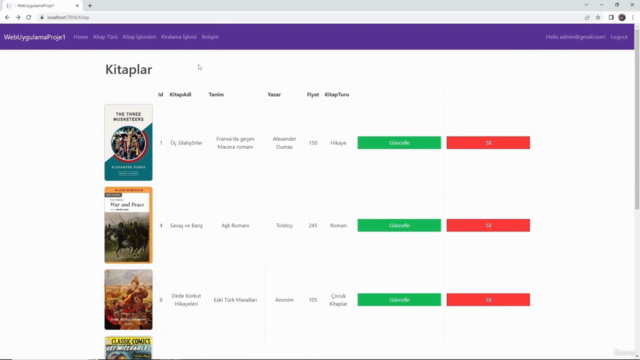
Task: Click the Hikaye type cell
Action: [x=338, y=143]
